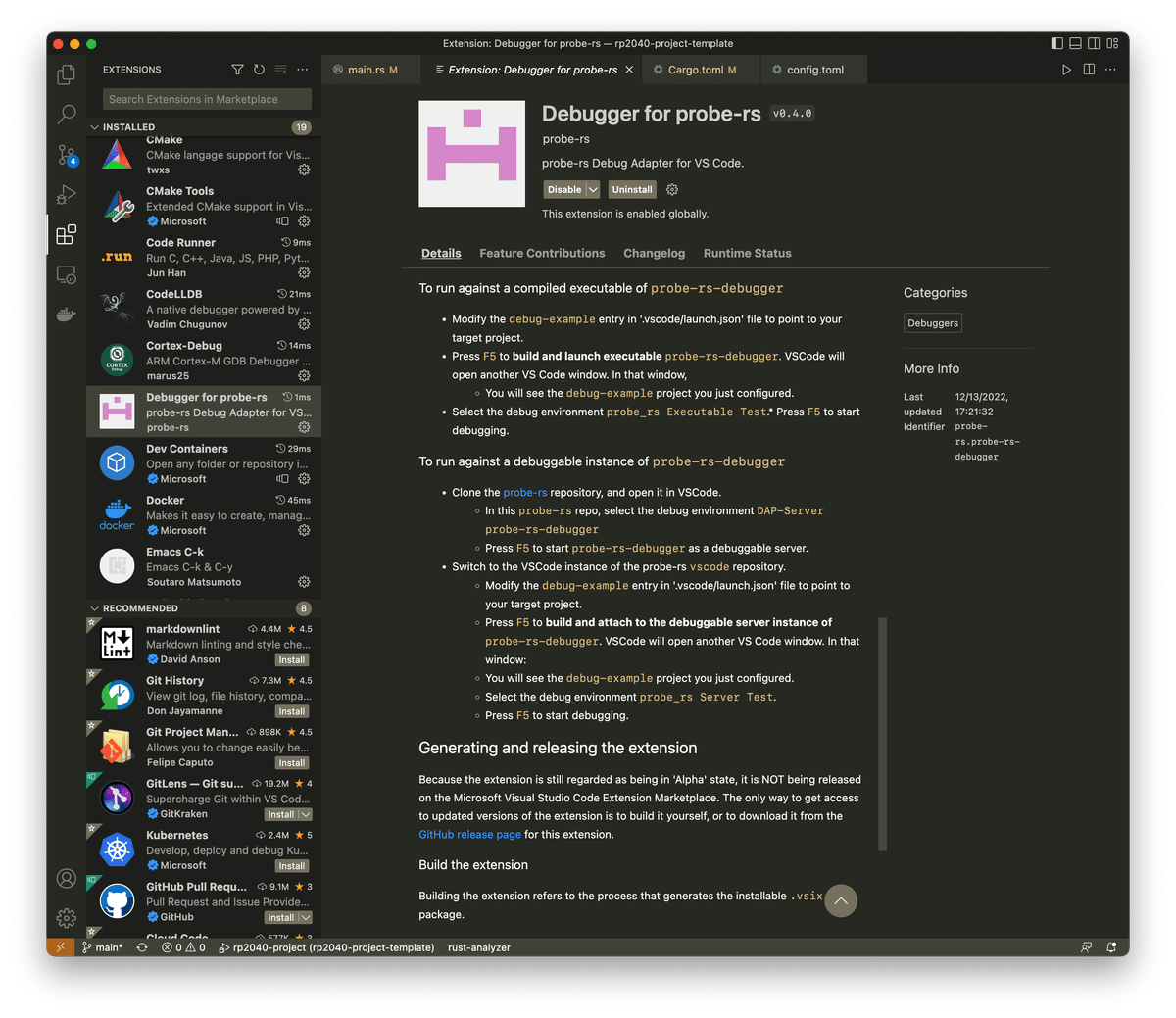Disable the Debugger for probe-rs extension
This screenshot has height=1018, width=1176.
565,189
